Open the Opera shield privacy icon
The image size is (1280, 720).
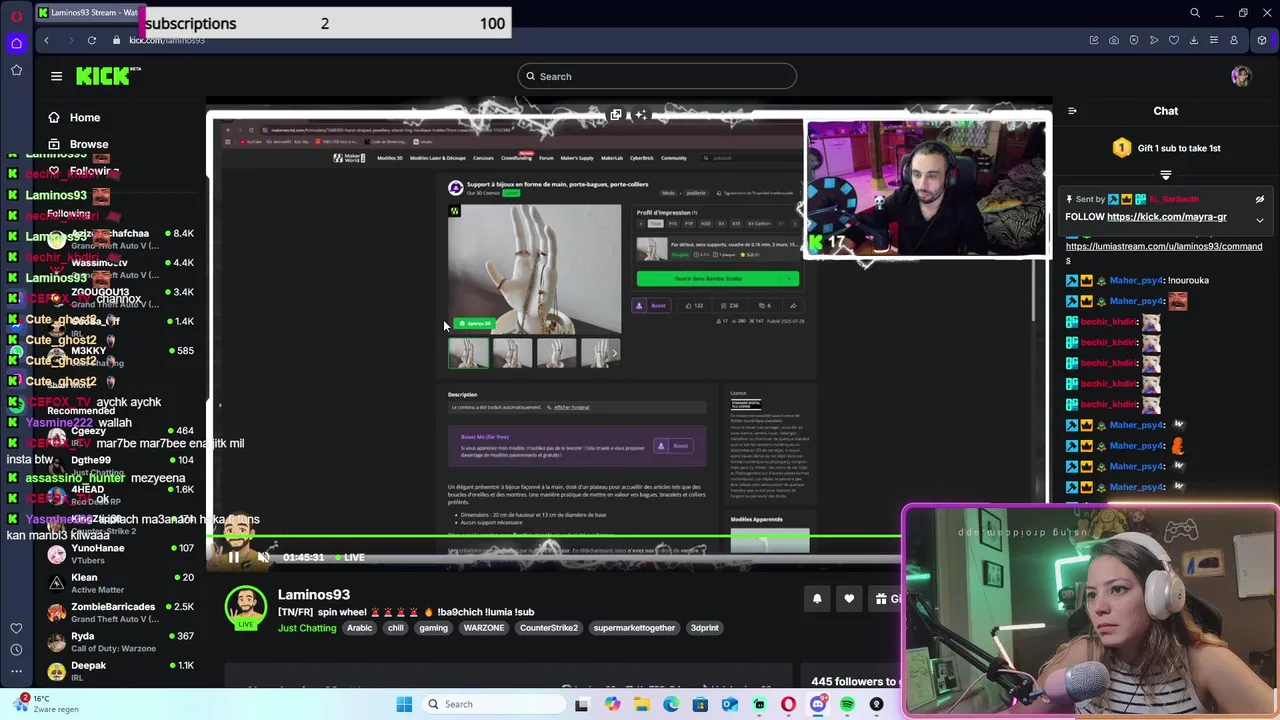pyautogui.click(x=1133, y=40)
